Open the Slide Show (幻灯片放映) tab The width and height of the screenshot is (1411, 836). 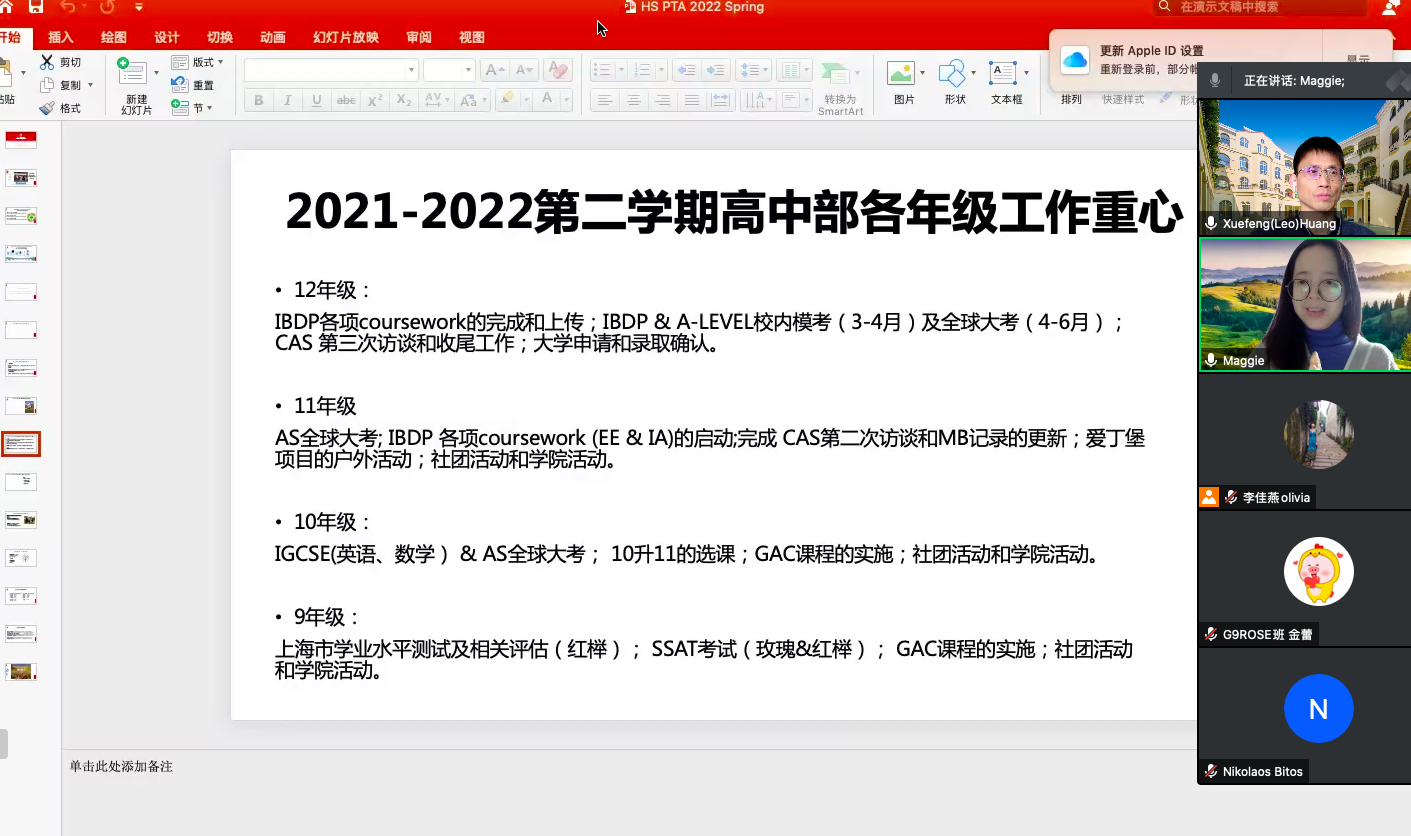pyautogui.click(x=346, y=37)
